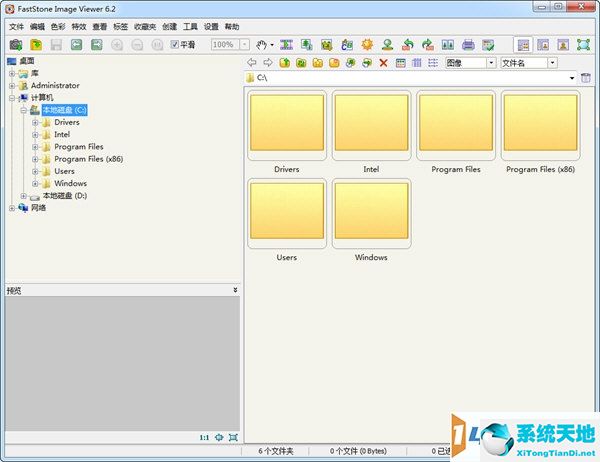
Task: Click the printer icon
Action: tap(468, 45)
